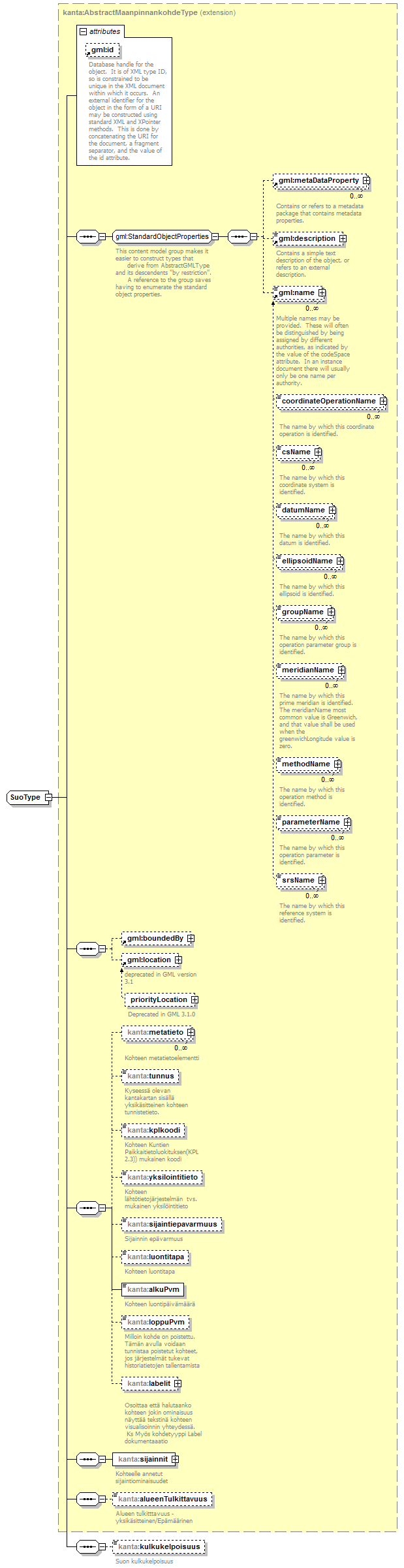Collapse the gml:boundedBy sequence group expander
Image resolution: width=404 pixels, height=1568 pixels.
pos(102,949)
